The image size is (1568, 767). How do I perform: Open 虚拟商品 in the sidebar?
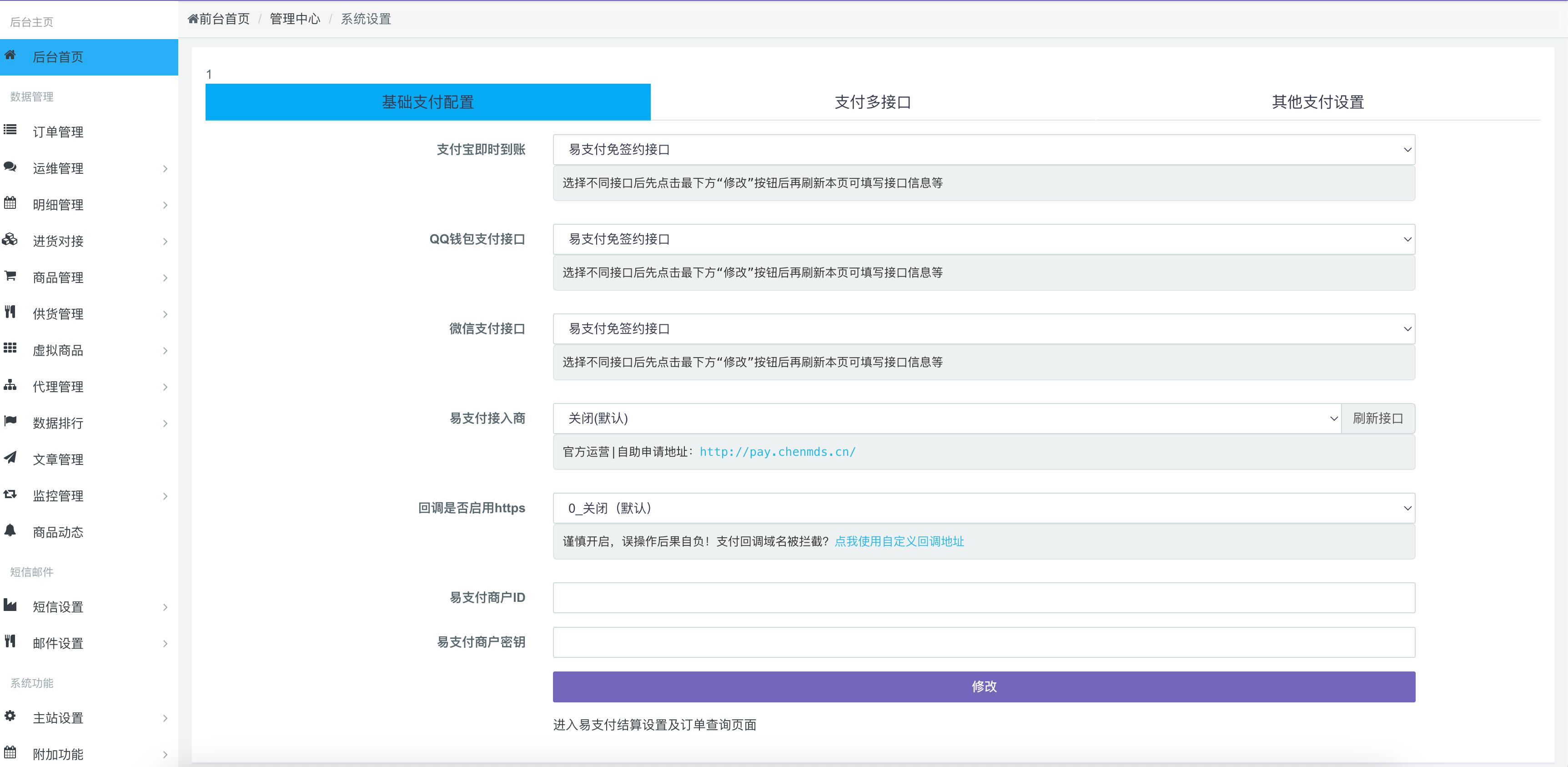(89, 350)
